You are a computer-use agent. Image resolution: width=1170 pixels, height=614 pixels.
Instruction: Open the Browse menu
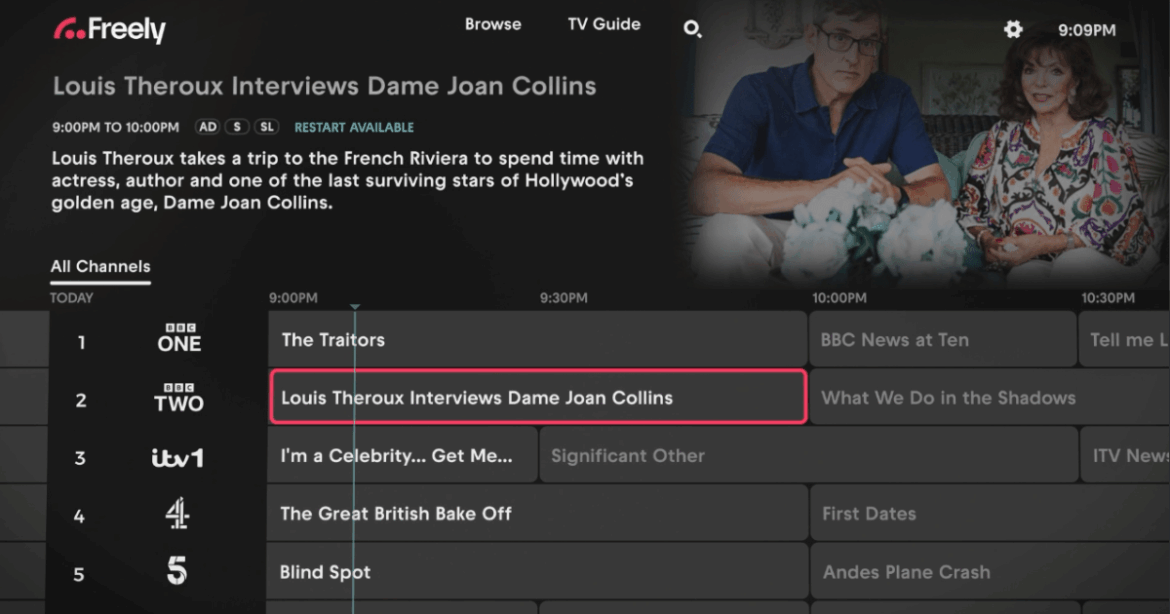[x=493, y=24]
